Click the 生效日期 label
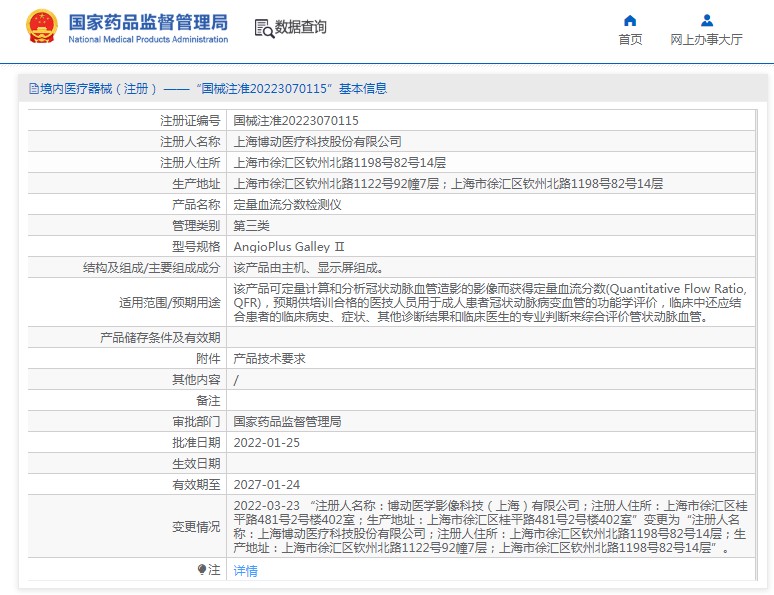Screen dimensions: 774x595 pyautogui.click(x=196, y=464)
